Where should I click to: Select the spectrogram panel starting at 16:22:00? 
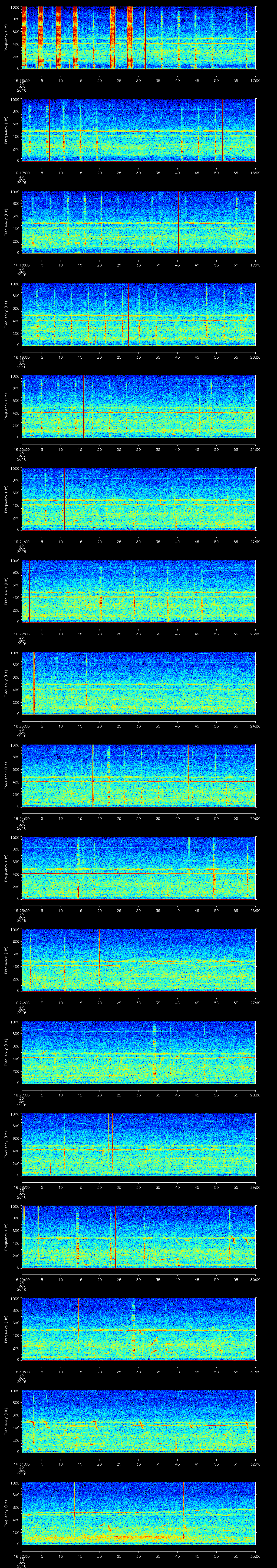coord(139,591)
